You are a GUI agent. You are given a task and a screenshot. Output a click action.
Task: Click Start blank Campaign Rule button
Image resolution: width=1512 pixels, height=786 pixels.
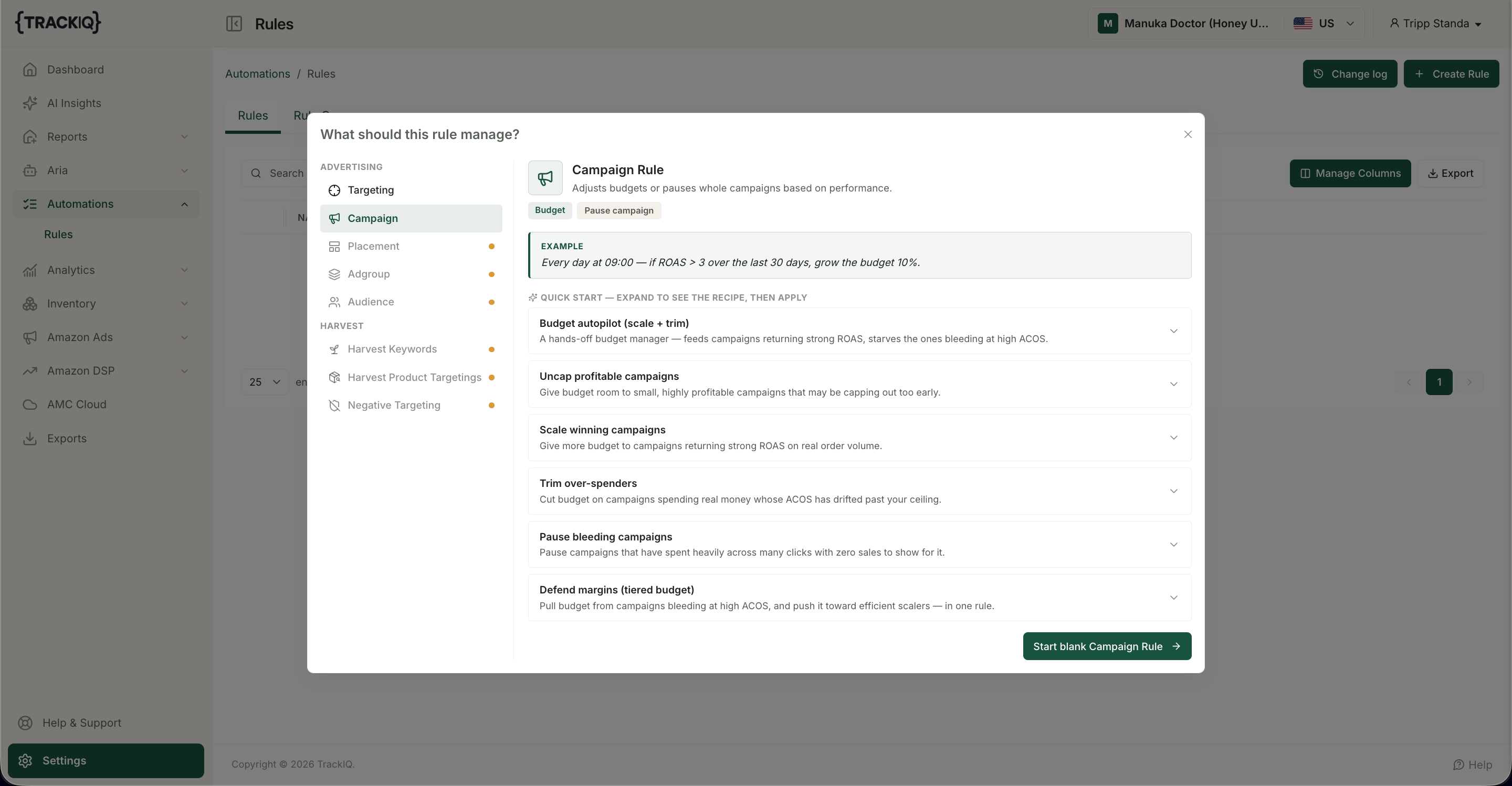[1107, 646]
